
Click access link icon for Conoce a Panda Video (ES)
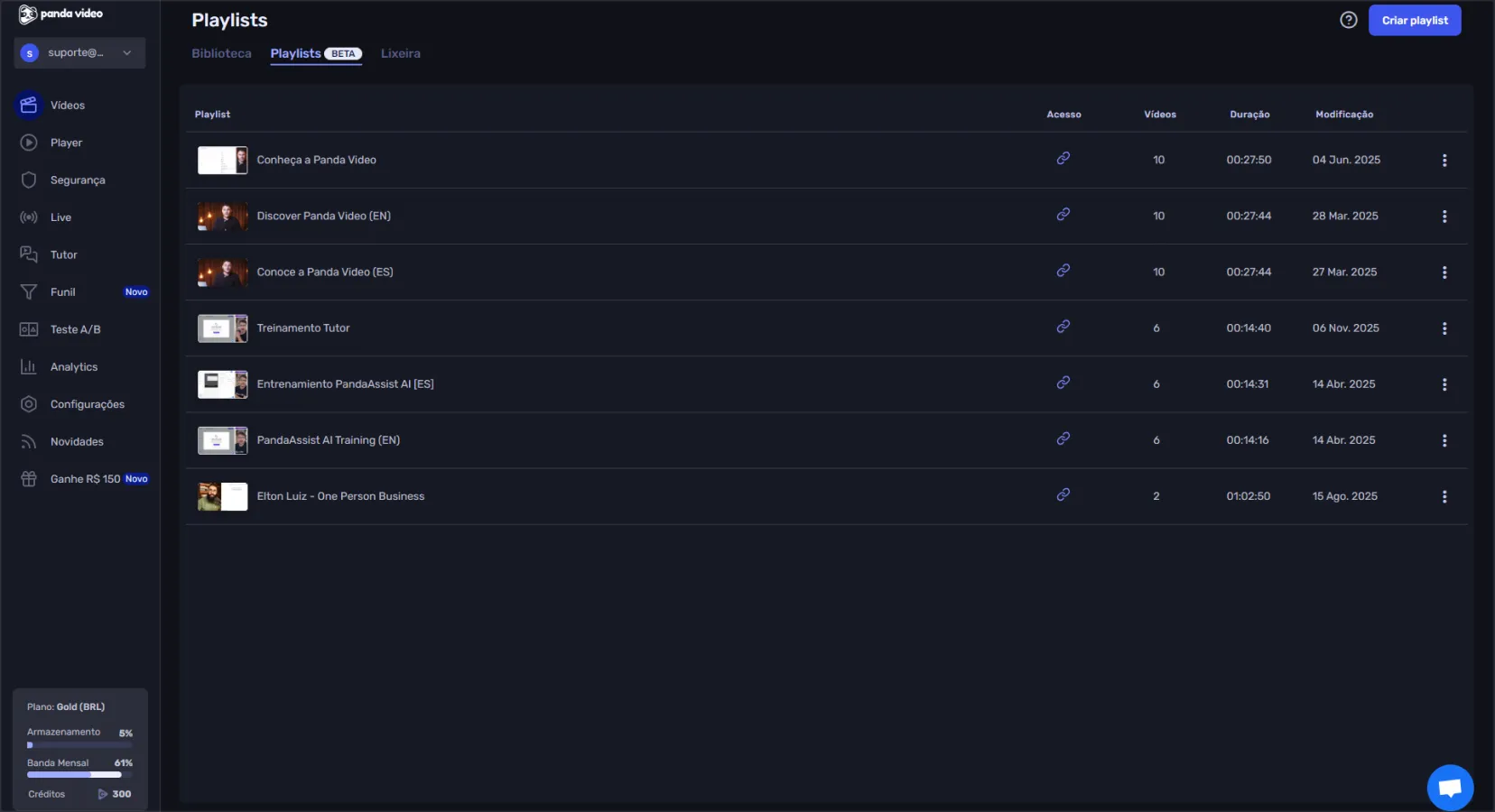tap(1063, 271)
